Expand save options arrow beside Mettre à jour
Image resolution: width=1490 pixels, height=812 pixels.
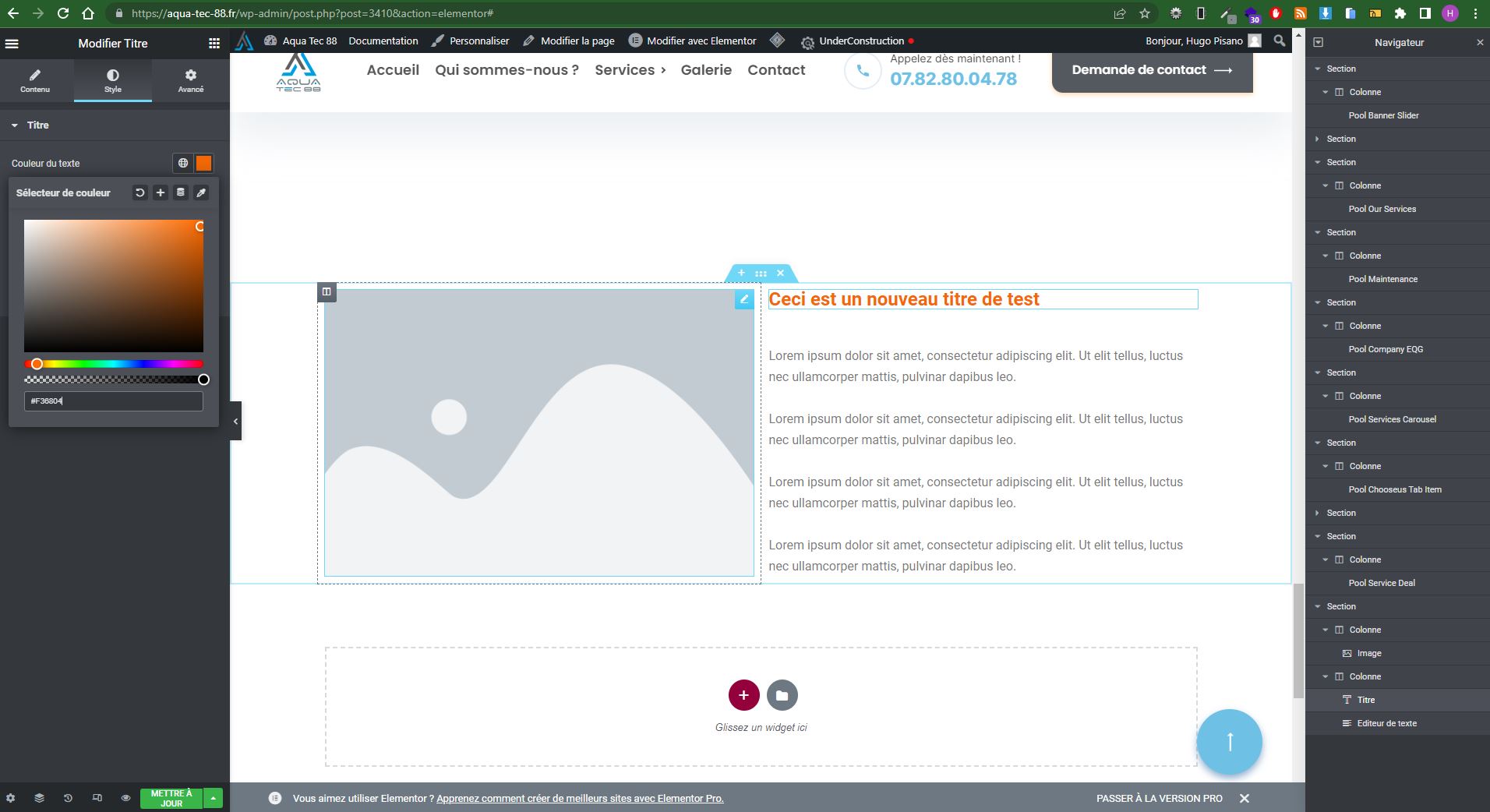point(213,798)
